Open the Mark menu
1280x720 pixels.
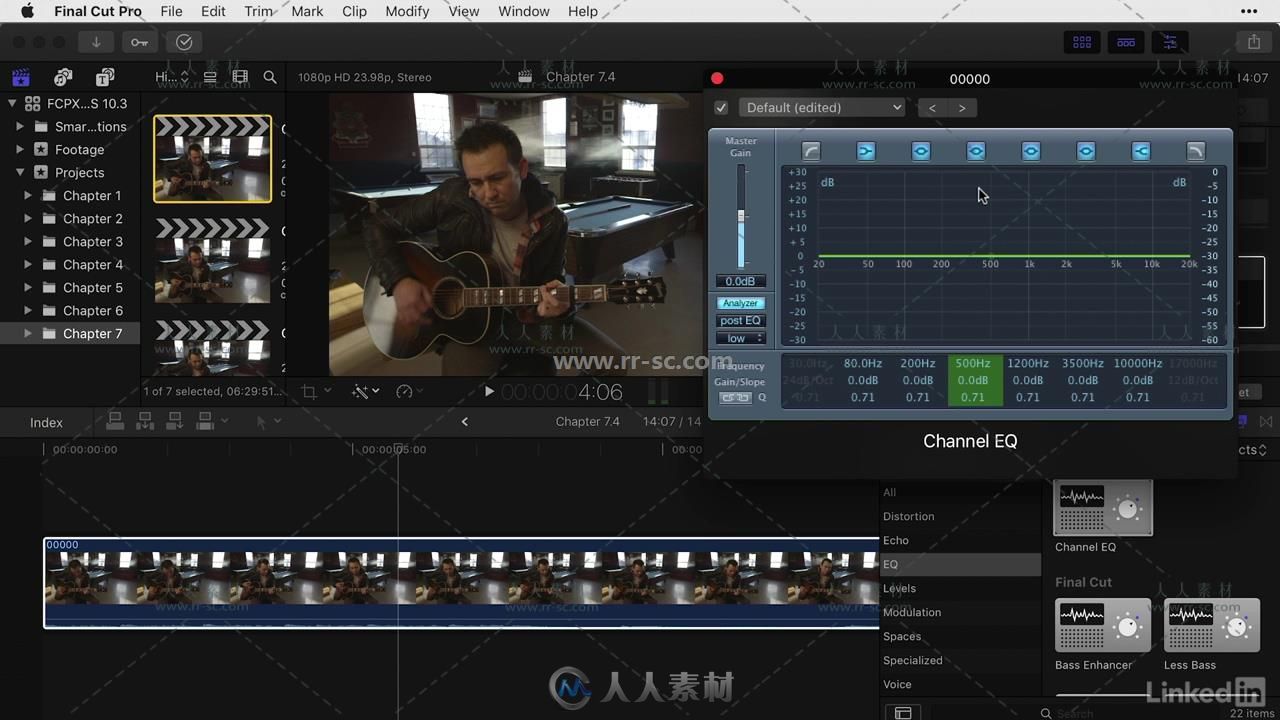click(307, 11)
